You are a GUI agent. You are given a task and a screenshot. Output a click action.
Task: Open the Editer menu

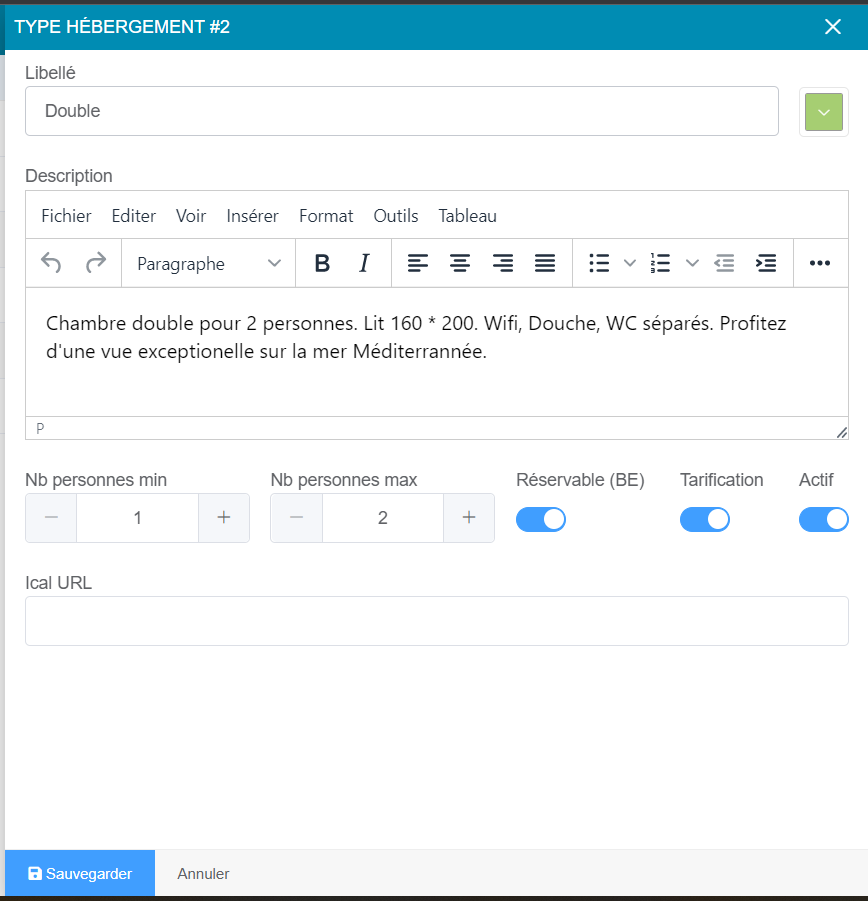[133, 216]
